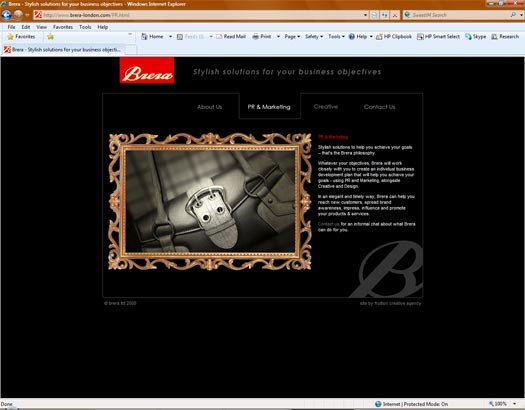This screenshot has height=410, width=525.
Task: Click the red Brera logo
Action: point(147,70)
